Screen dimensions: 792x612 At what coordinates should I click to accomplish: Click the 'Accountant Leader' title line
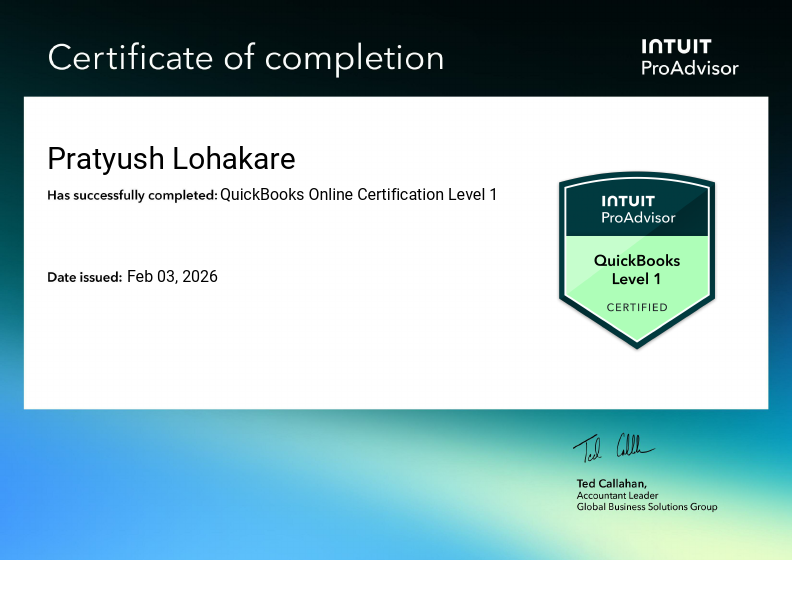617,495
